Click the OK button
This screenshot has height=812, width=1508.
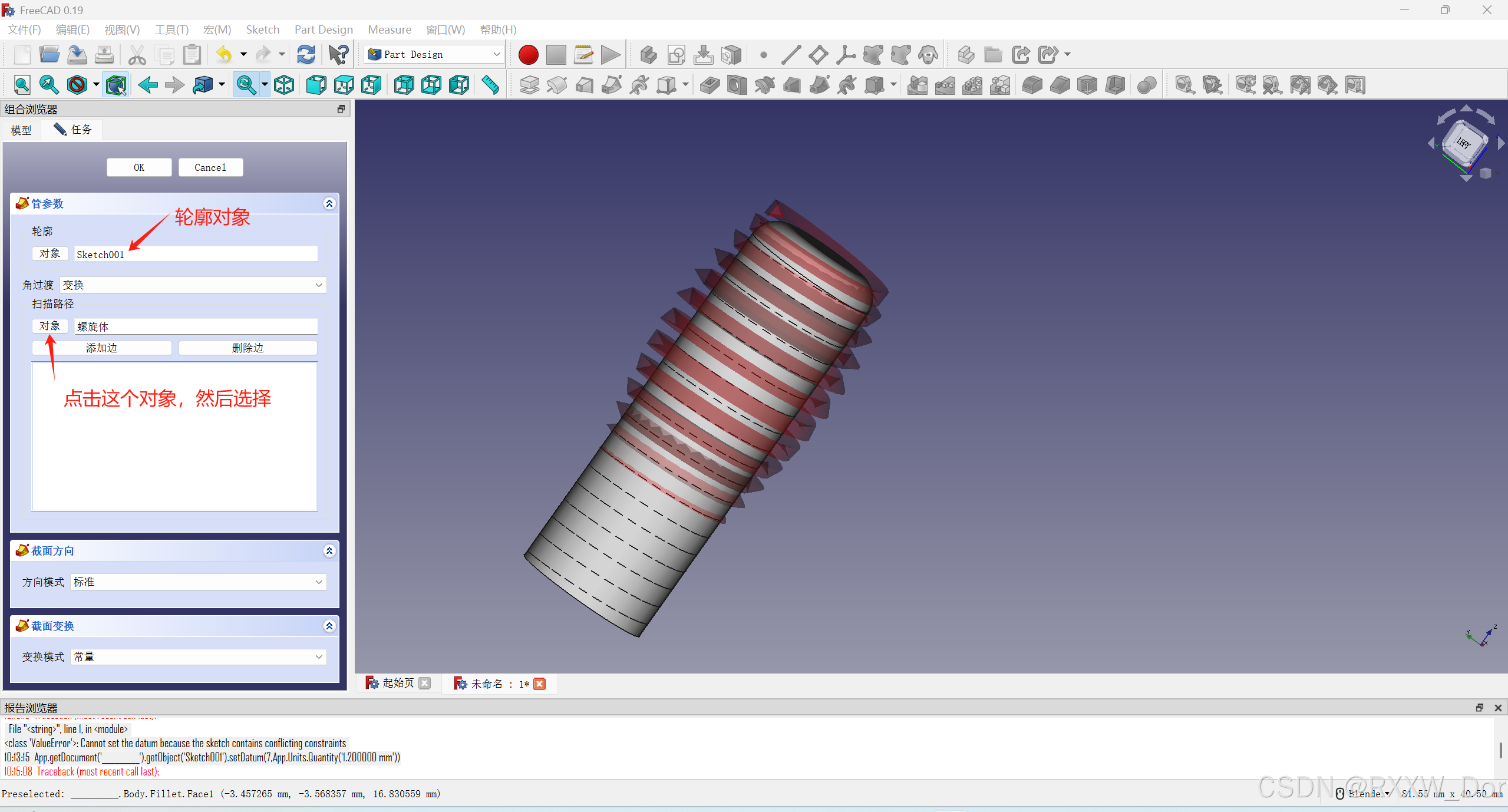tap(139, 167)
